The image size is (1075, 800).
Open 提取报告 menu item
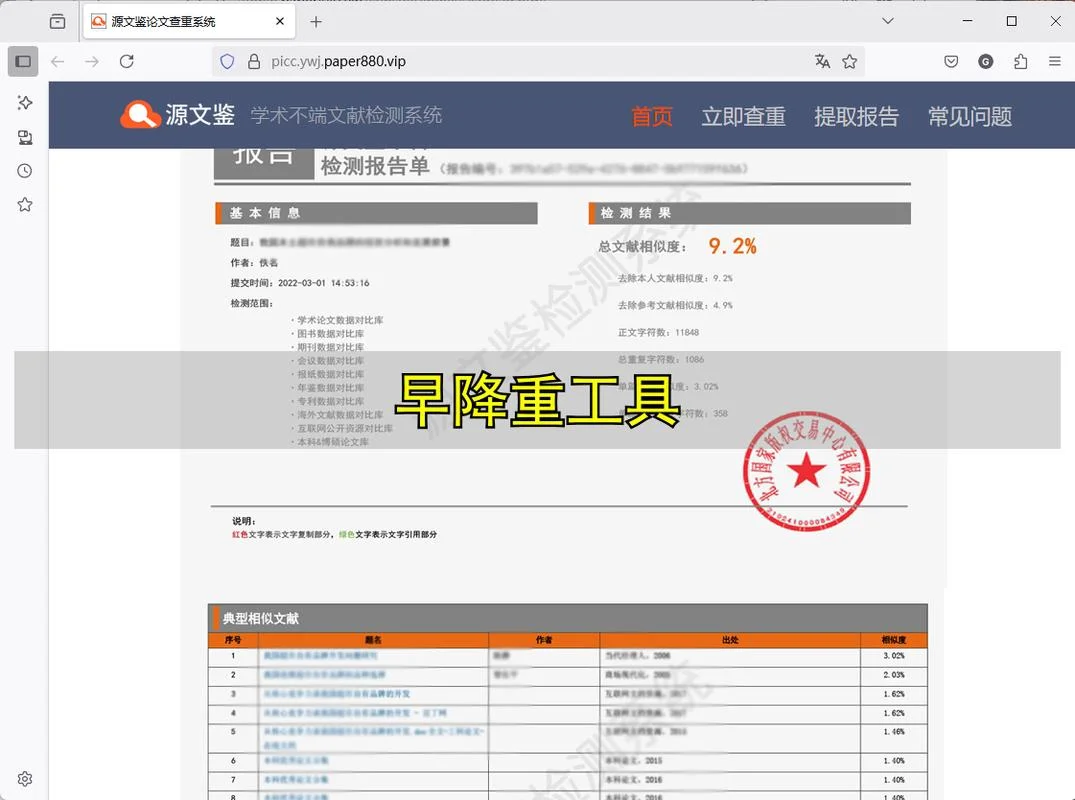[856, 117]
